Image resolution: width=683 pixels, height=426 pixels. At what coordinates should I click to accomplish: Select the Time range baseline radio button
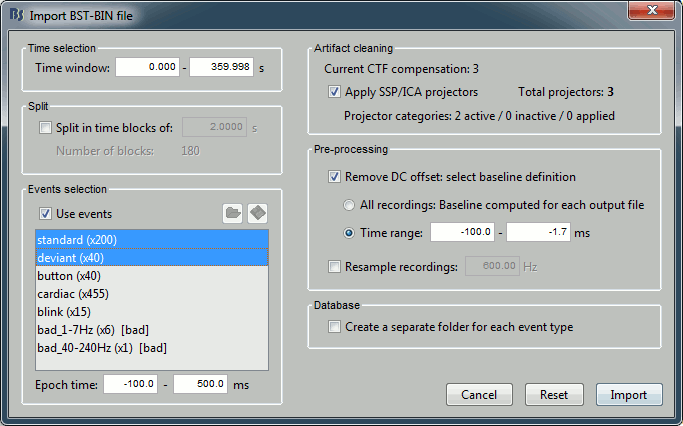click(349, 233)
